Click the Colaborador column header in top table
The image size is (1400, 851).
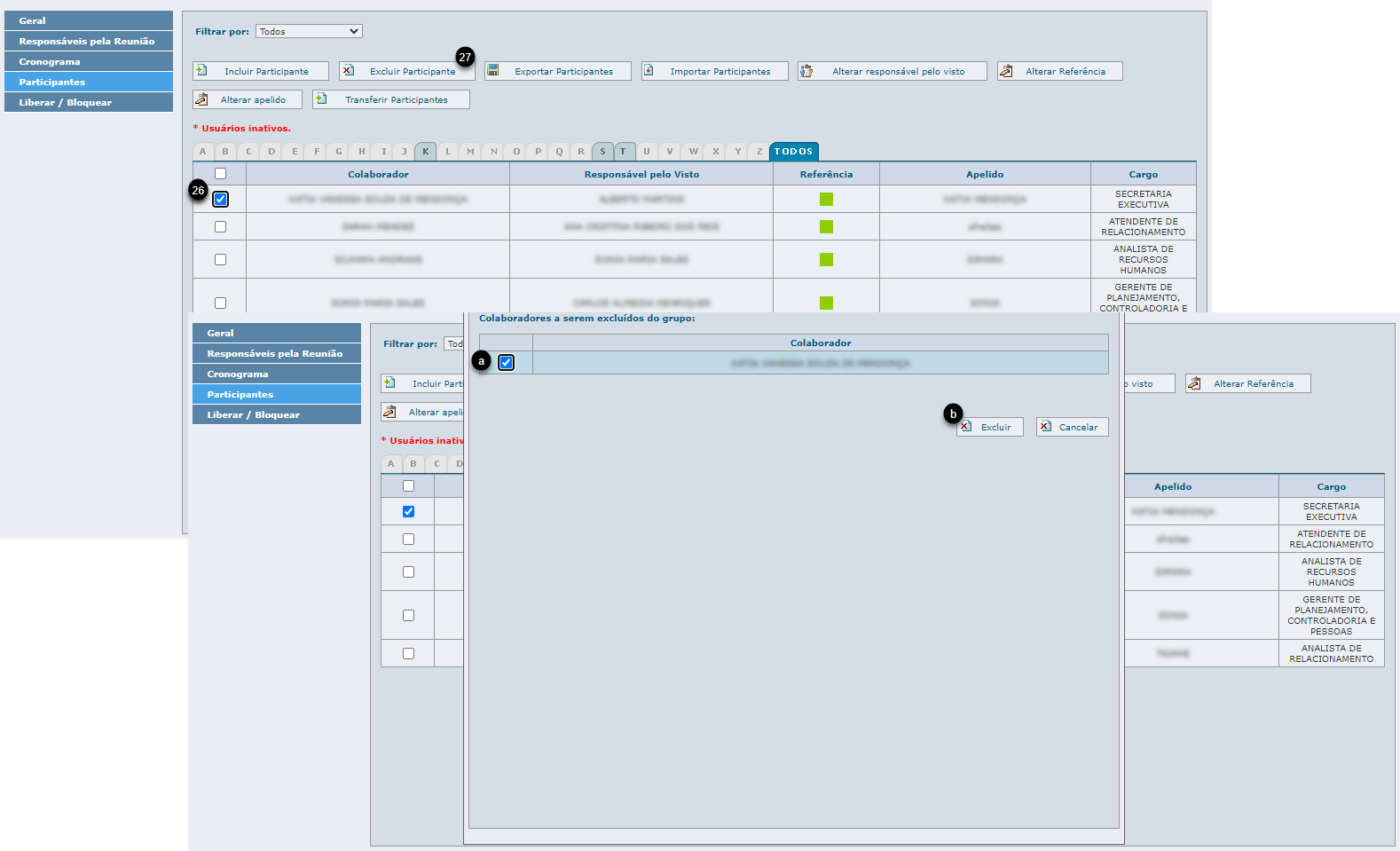coord(378,175)
